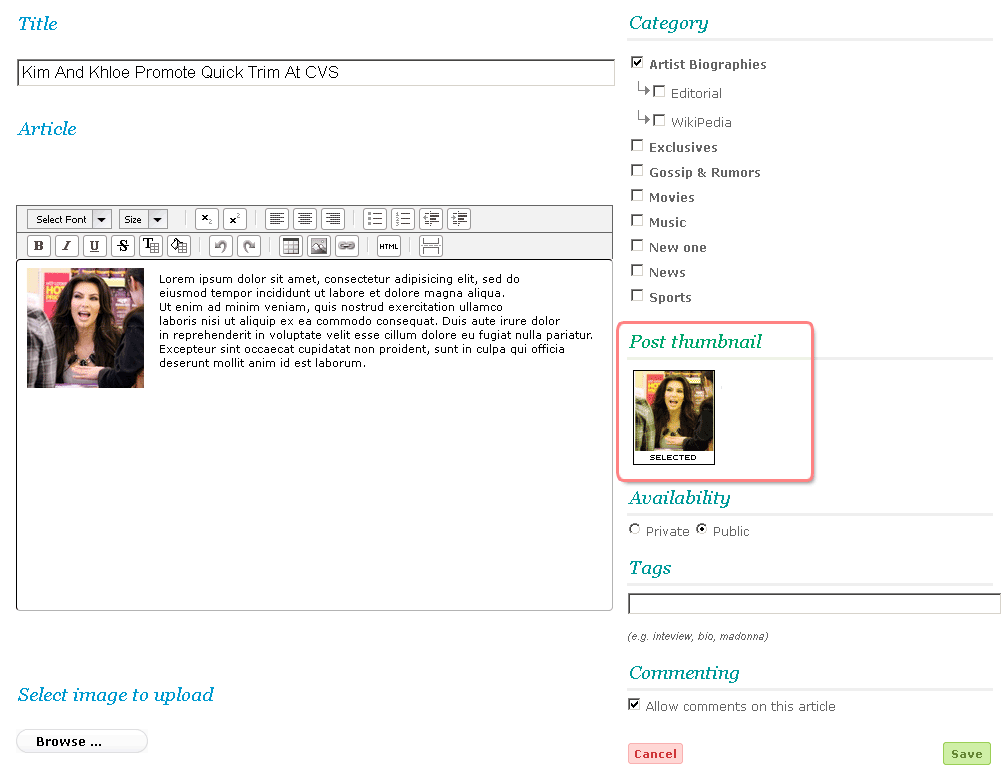Redo the last edit
This screenshot has height=783, width=1007.
pyautogui.click(x=249, y=246)
